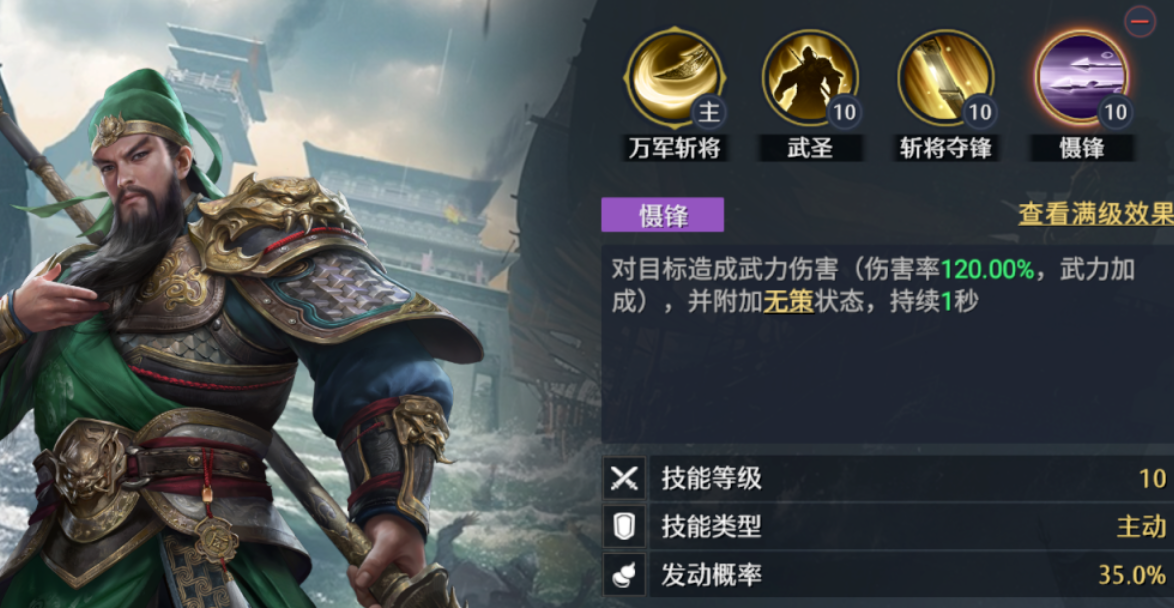Viewport: 1174px width, 608px height.
Task: Click the 主 badge on 万军斩将 icon
Action: click(708, 113)
